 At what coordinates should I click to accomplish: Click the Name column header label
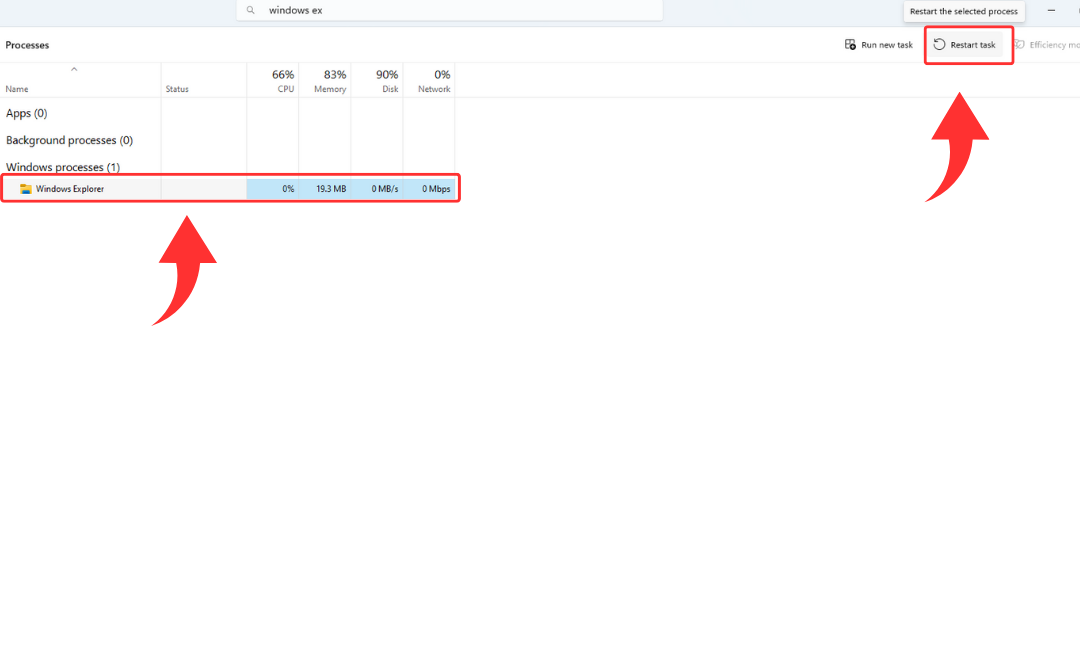pos(17,89)
